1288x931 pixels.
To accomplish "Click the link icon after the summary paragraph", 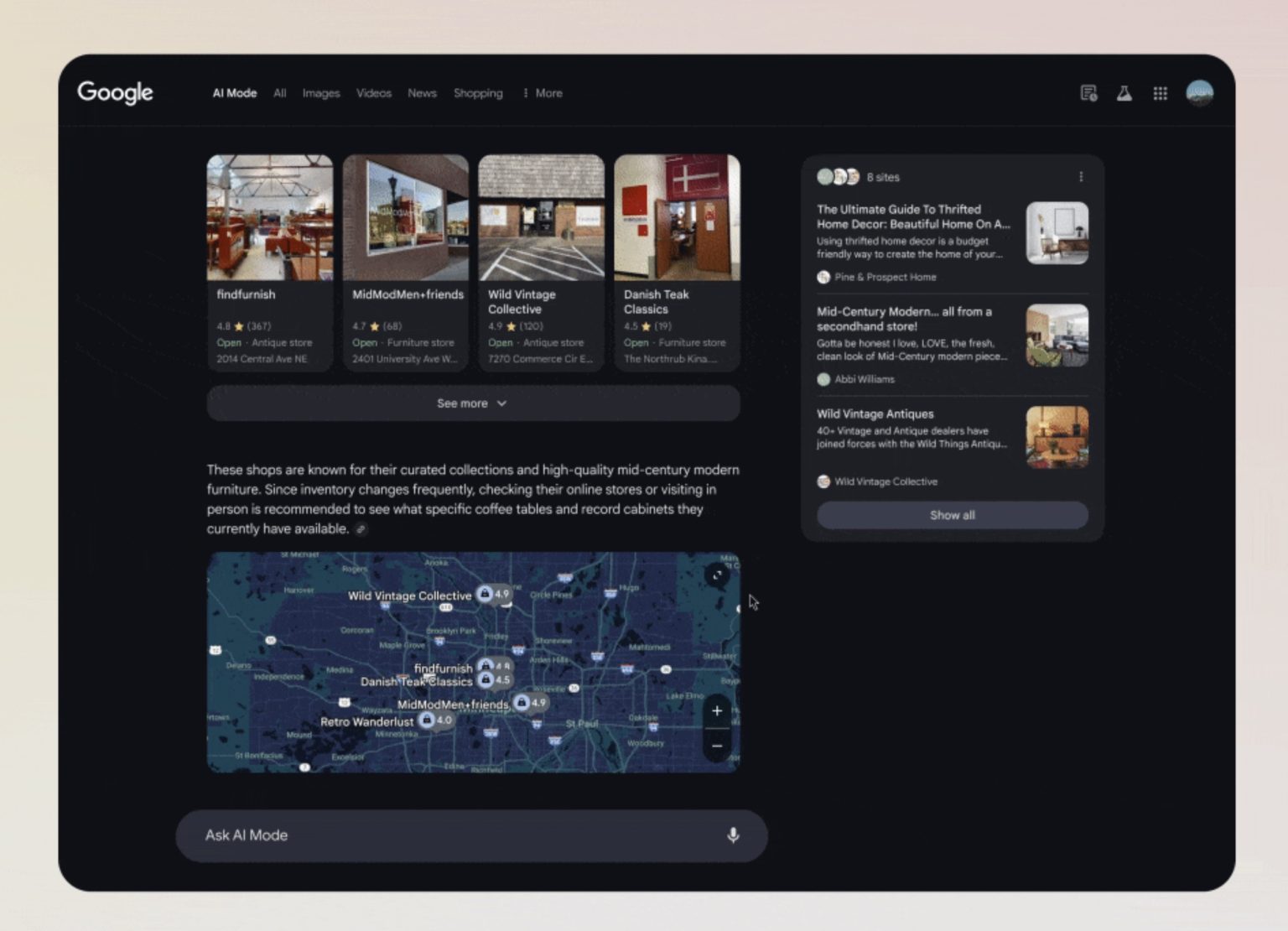I will coord(361,529).
